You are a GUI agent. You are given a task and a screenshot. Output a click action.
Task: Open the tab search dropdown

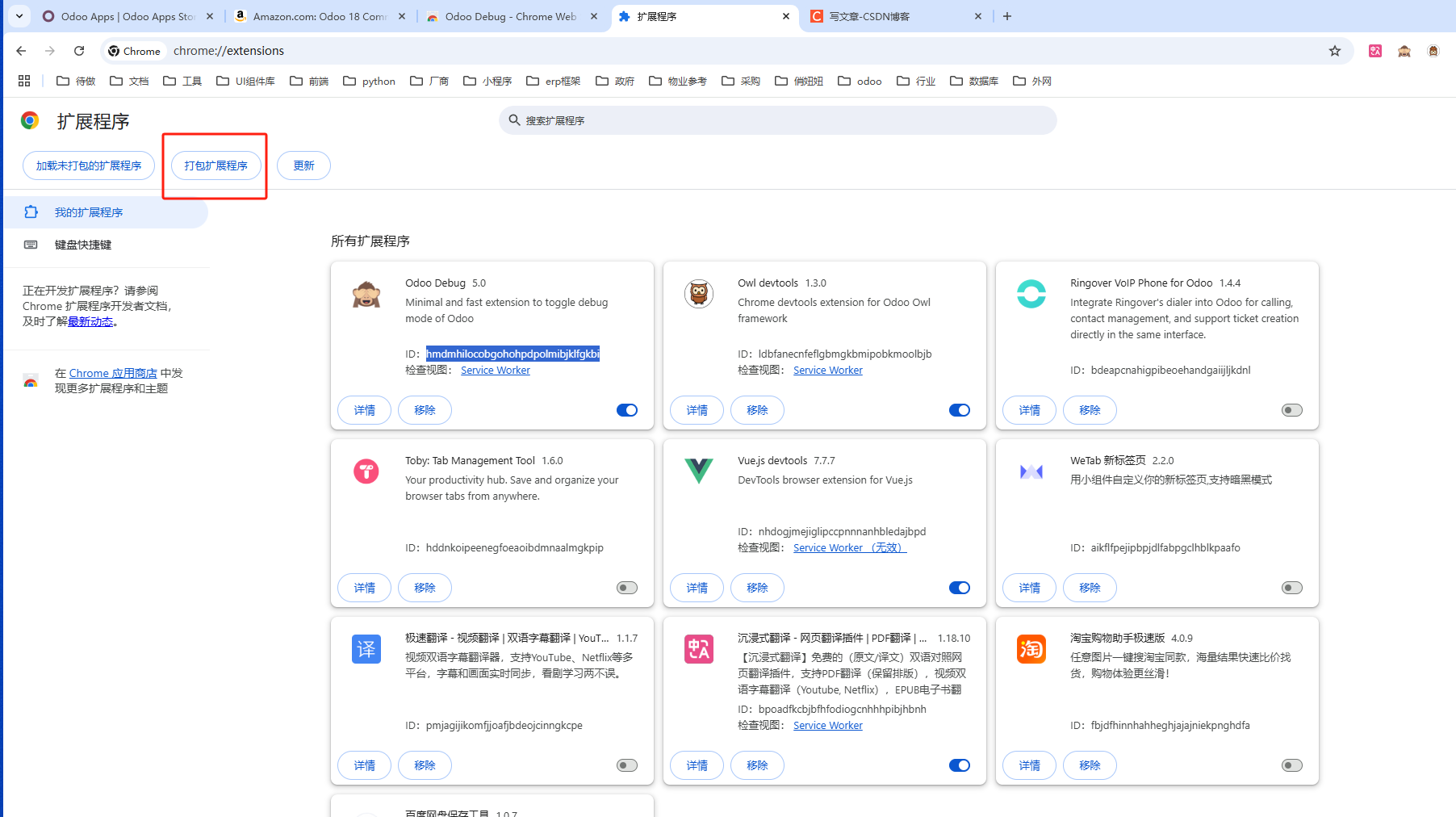coord(18,16)
